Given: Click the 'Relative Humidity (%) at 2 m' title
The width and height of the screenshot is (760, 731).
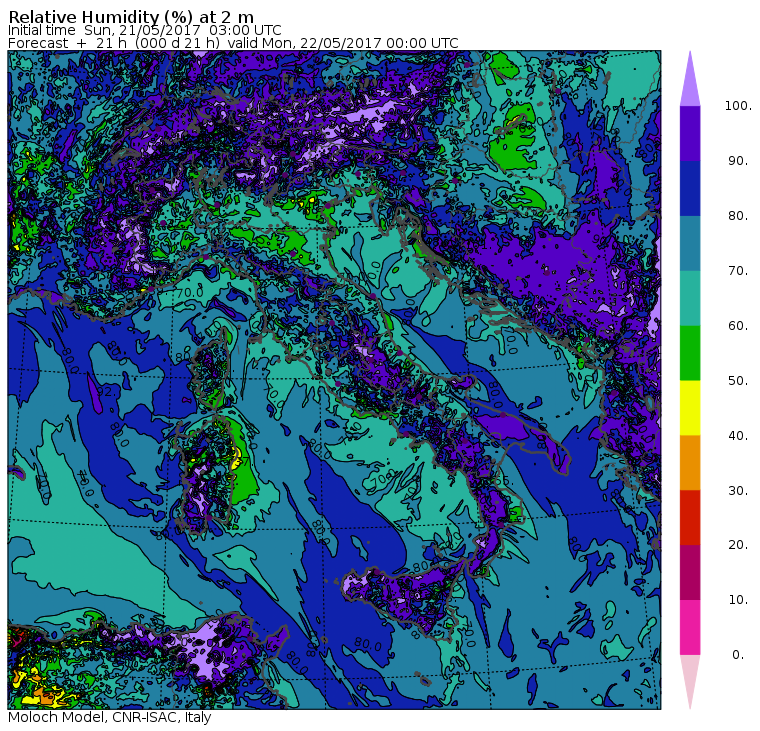Looking at the screenshot, I should click(x=131, y=17).
